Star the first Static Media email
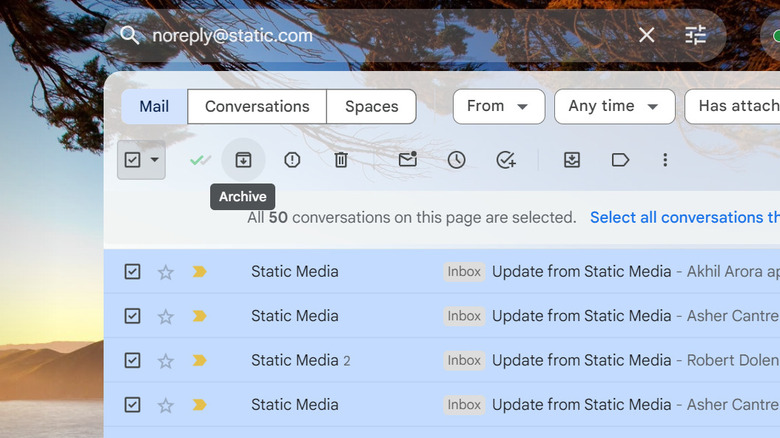 pyautogui.click(x=166, y=272)
